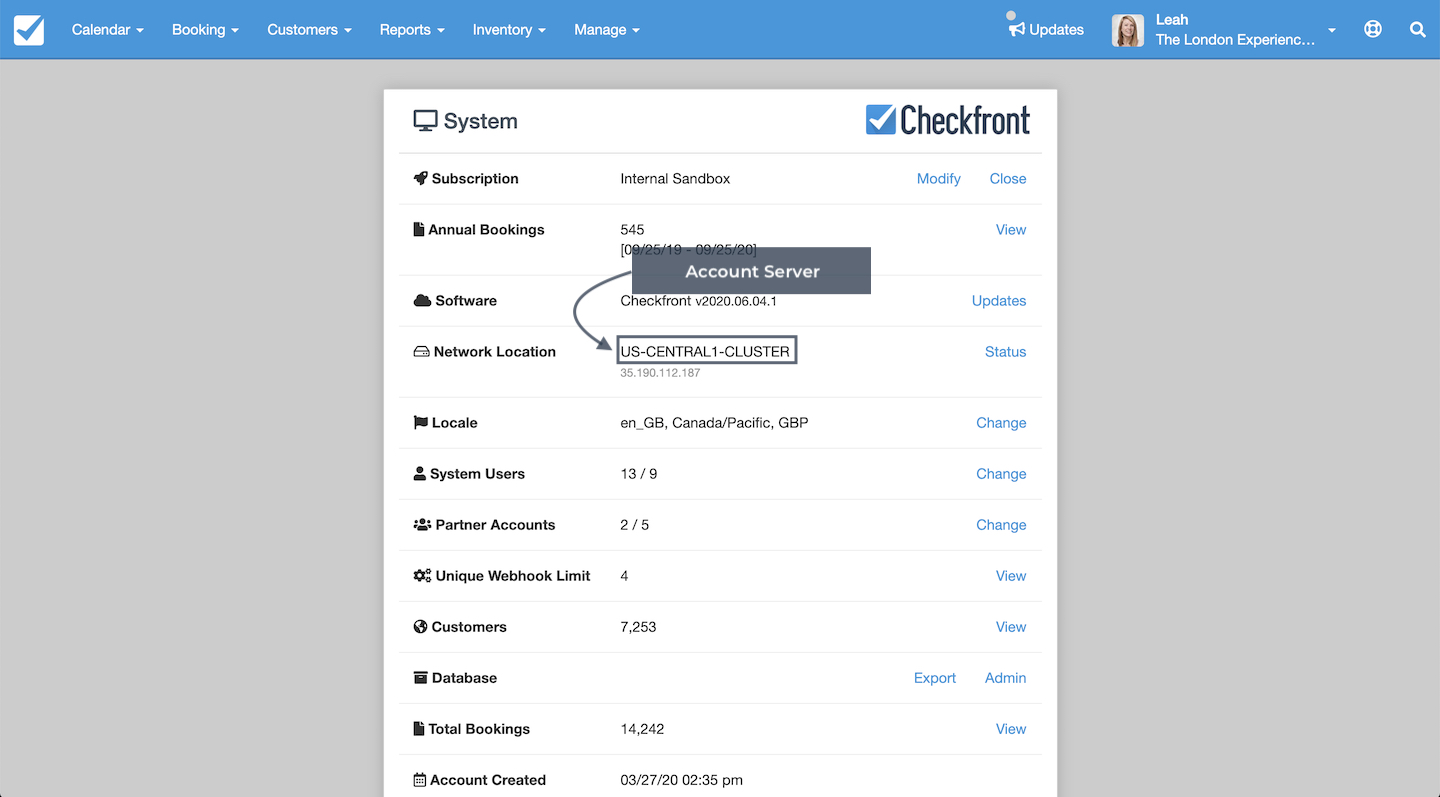Click the 03/27/20 02:35 pm creation date
Screen dimensions: 1440x797
(x=681, y=779)
